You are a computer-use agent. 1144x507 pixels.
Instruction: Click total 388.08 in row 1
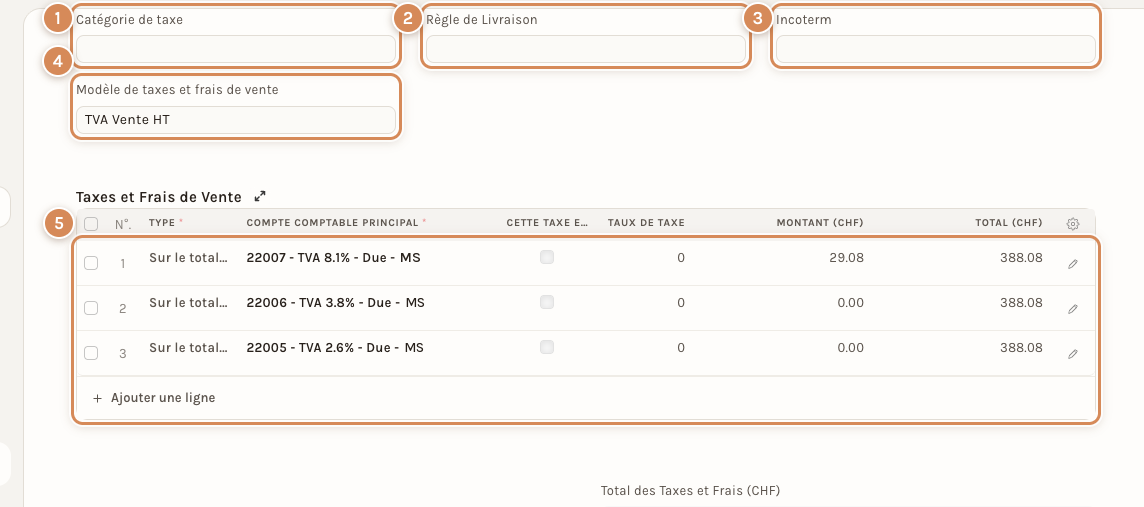pyautogui.click(x=1021, y=258)
